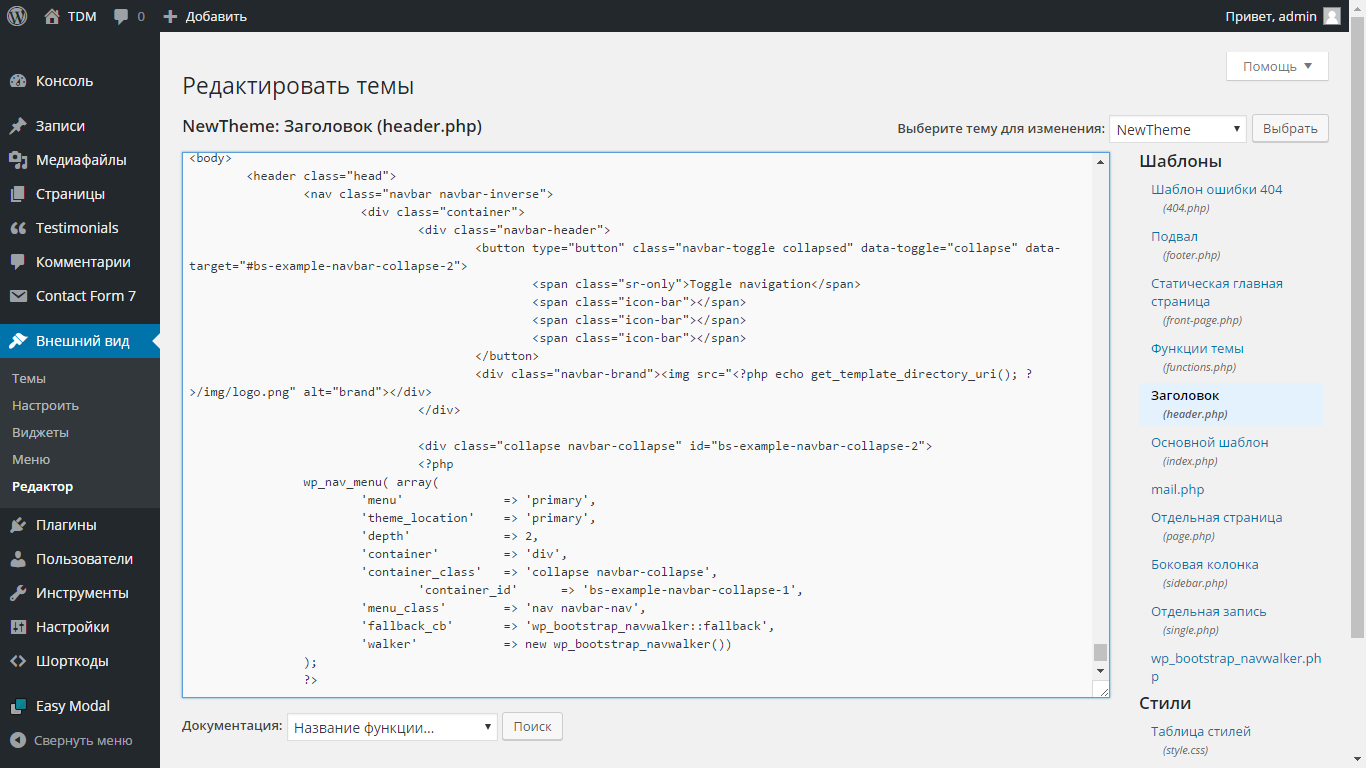Click the WordPress logo icon

(16, 16)
